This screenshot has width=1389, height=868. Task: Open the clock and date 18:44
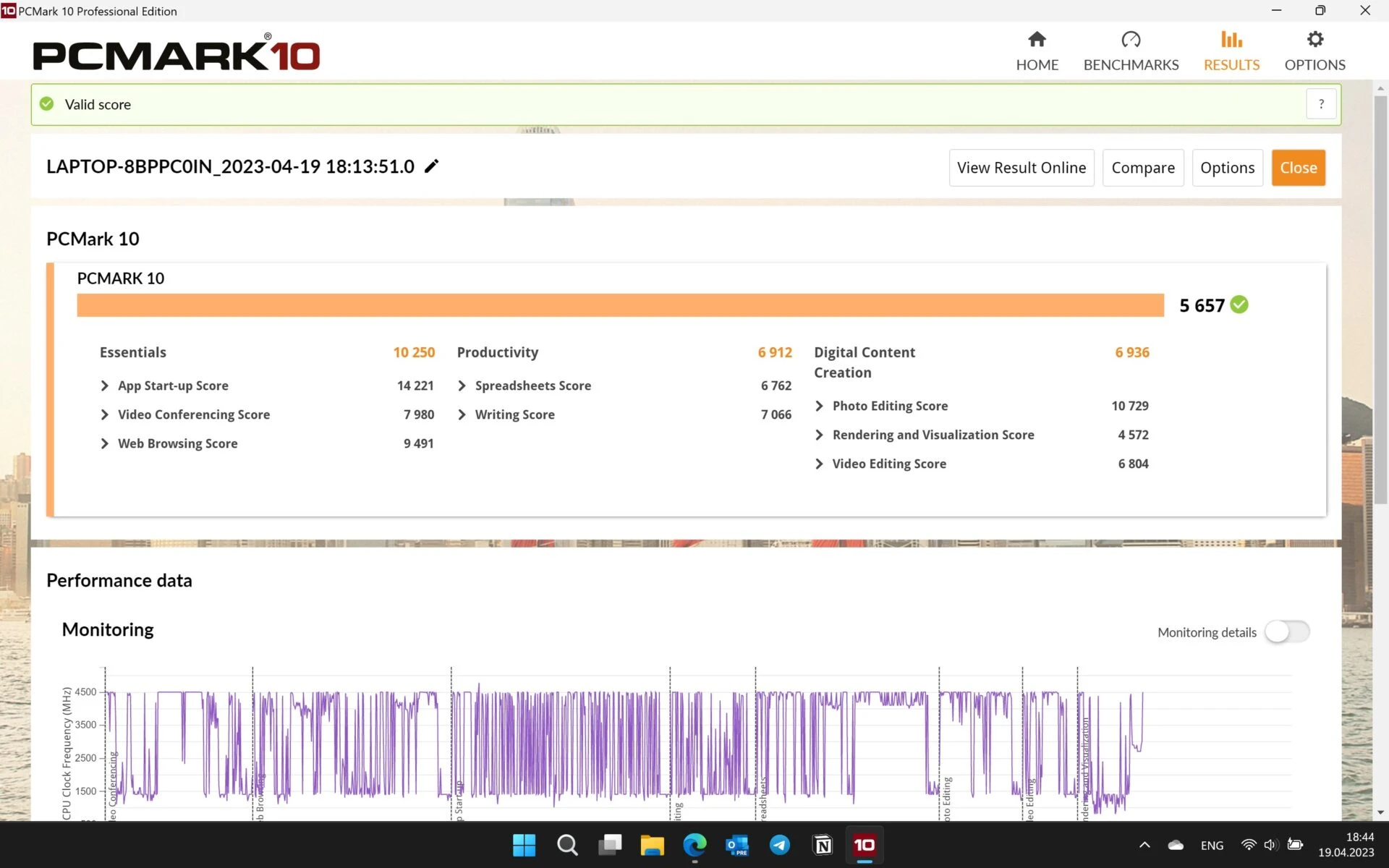click(1346, 845)
